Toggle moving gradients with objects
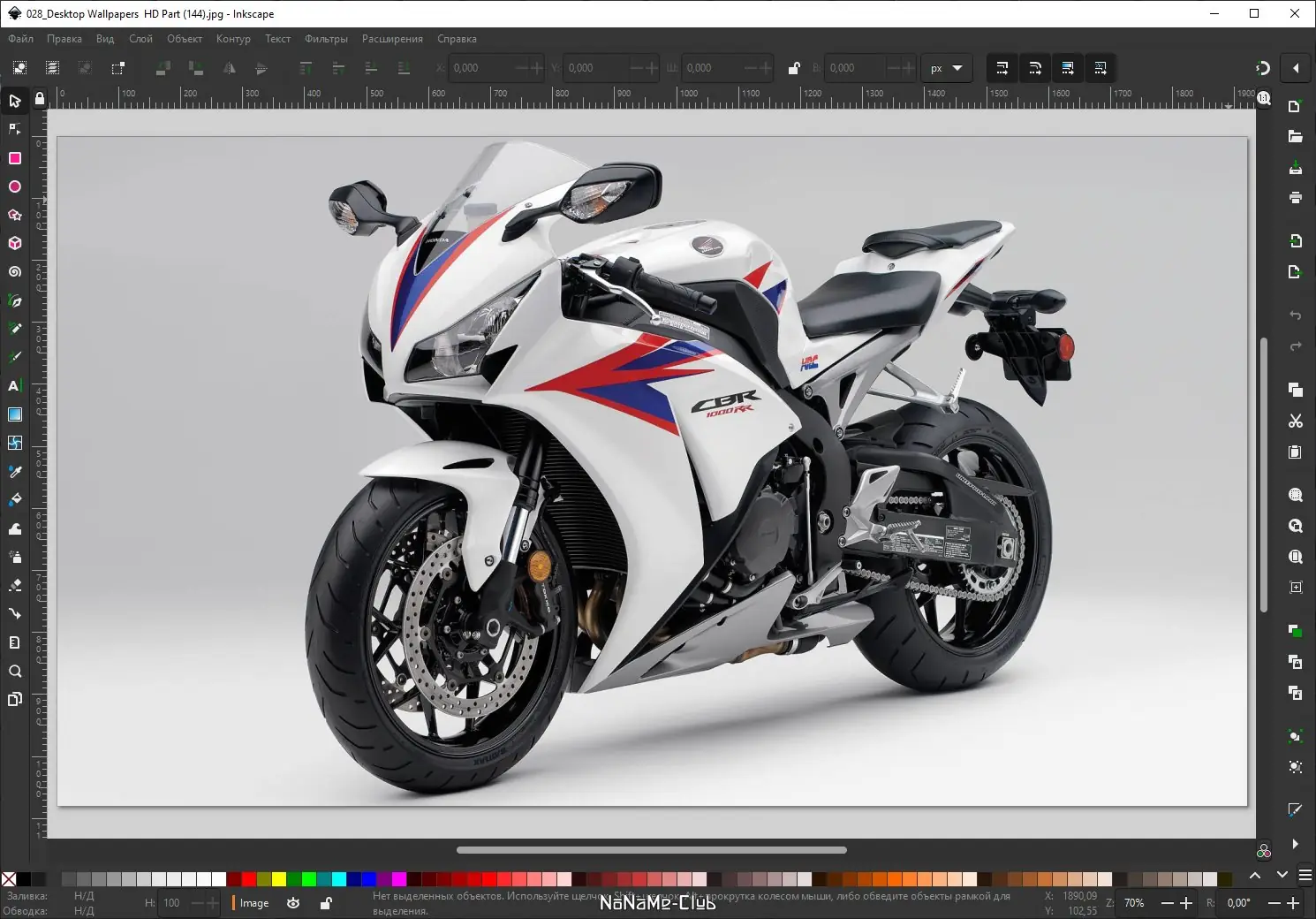The width and height of the screenshot is (1316, 919). [1068, 68]
